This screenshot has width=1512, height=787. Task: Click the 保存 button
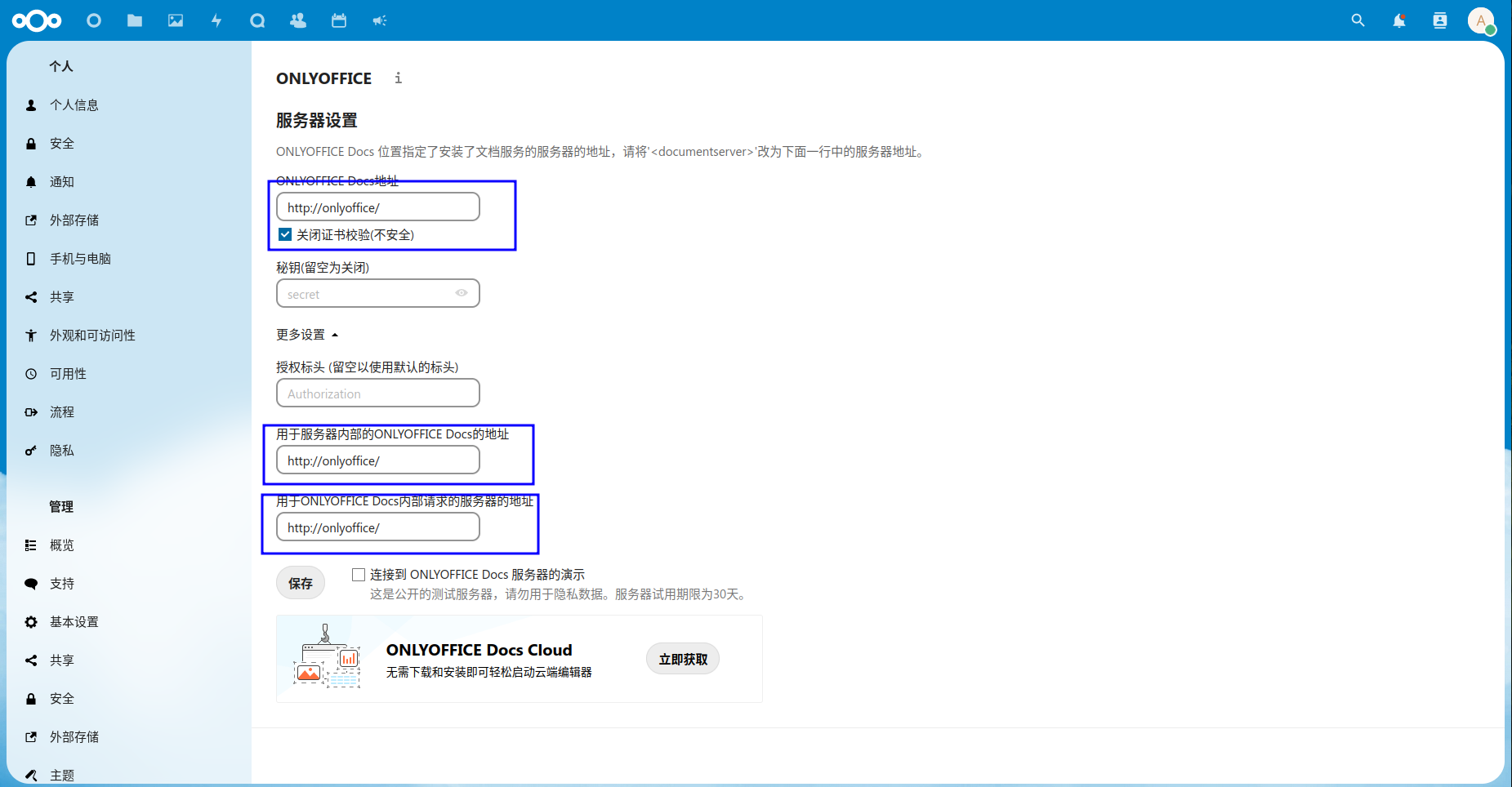pos(300,582)
